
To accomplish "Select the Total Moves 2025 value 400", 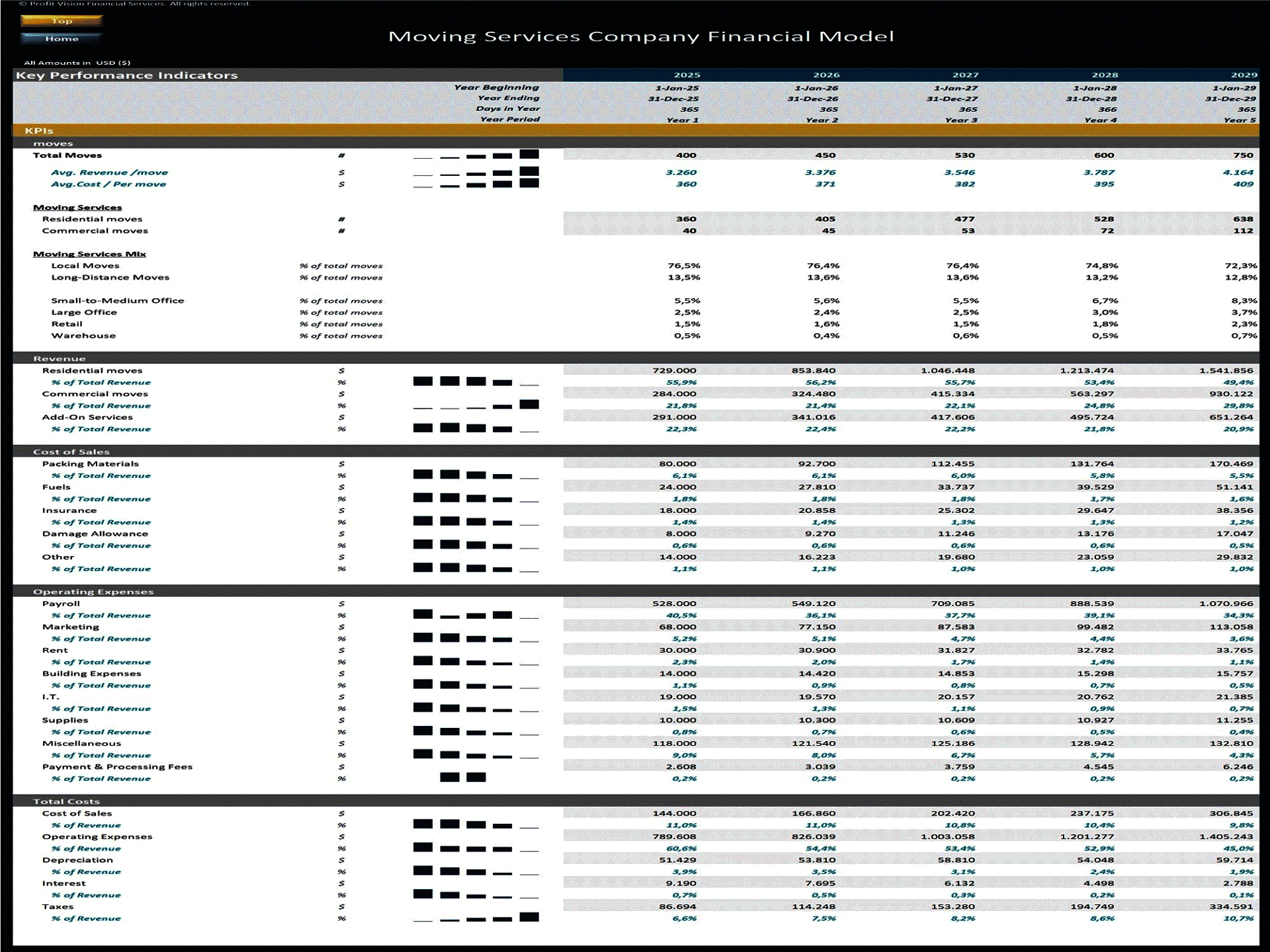I will pos(686,155).
